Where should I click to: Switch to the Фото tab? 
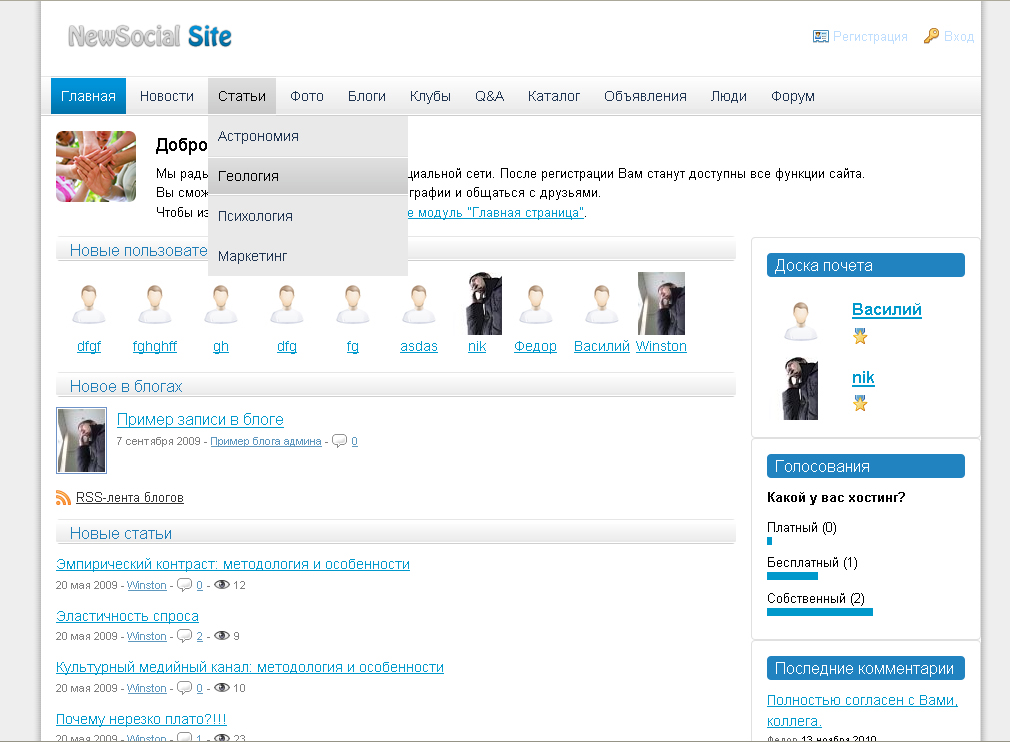click(x=307, y=95)
